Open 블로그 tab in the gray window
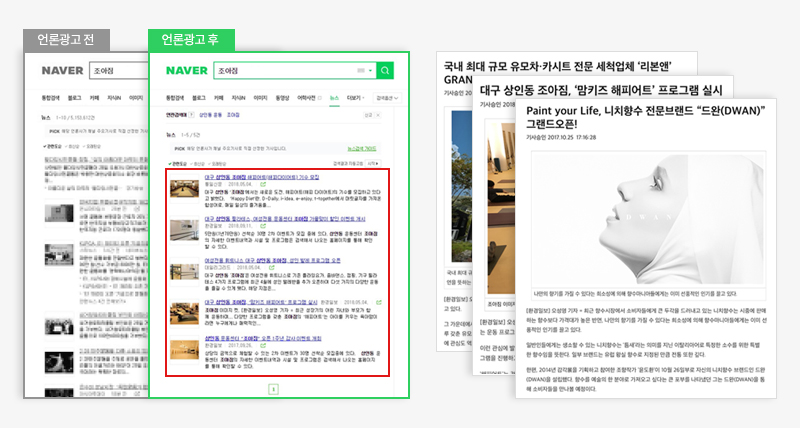This screenshot has width=800, height=428. [x=74, y=98]
